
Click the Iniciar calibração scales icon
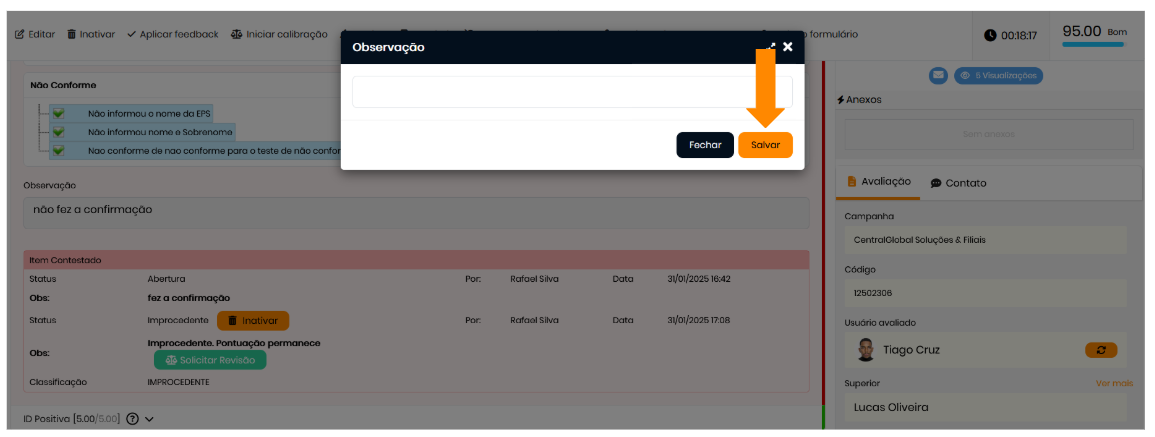236,35
